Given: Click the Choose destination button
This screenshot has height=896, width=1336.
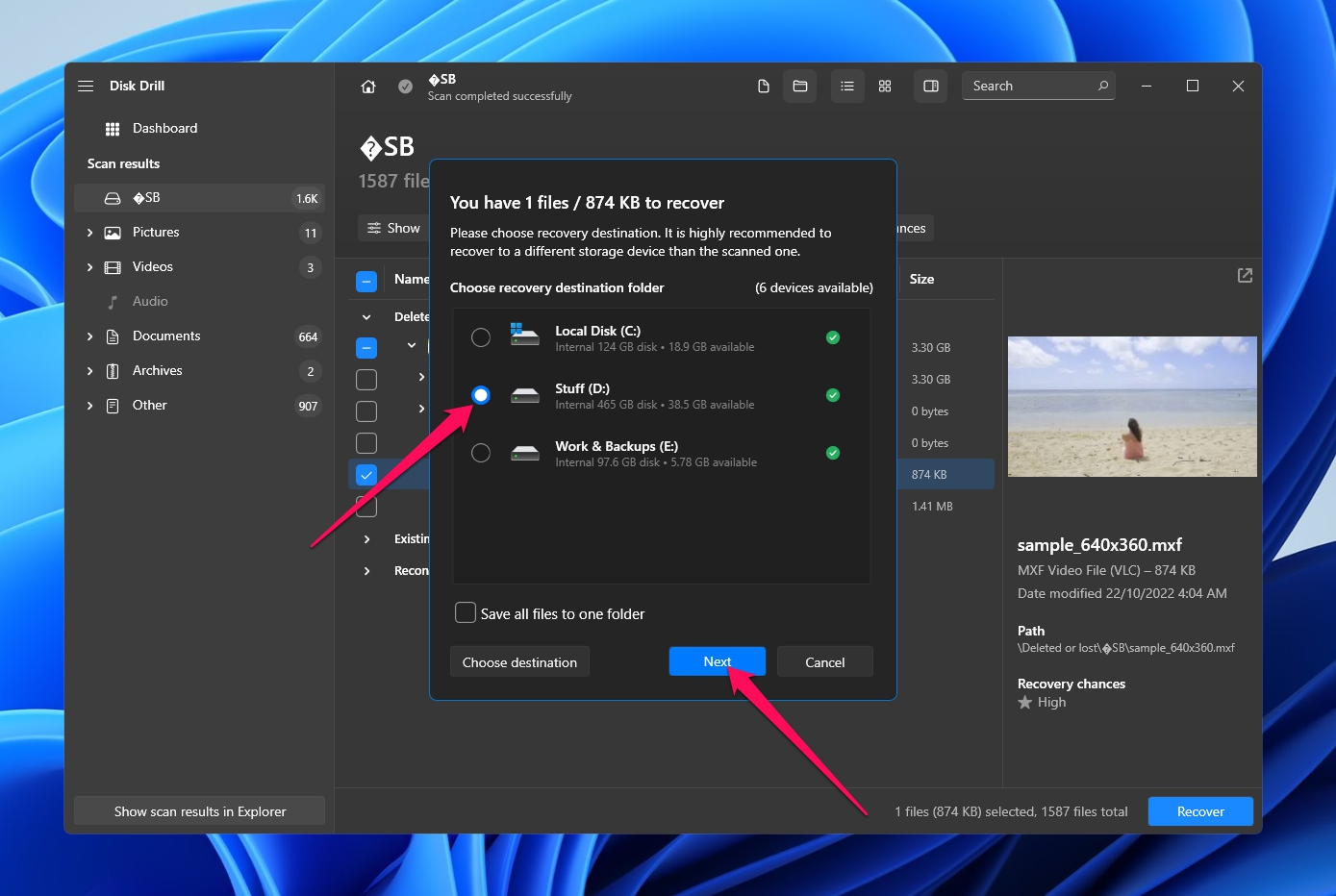Looking at the screenshot, I should click(519, 662).
